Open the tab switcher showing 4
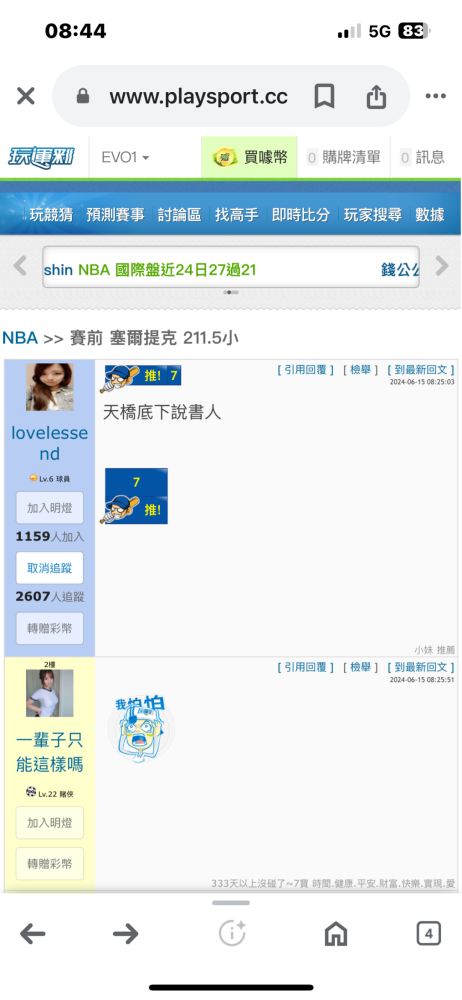The width and height of the screenshot is (462, 1000). click(x=429, y=934)
